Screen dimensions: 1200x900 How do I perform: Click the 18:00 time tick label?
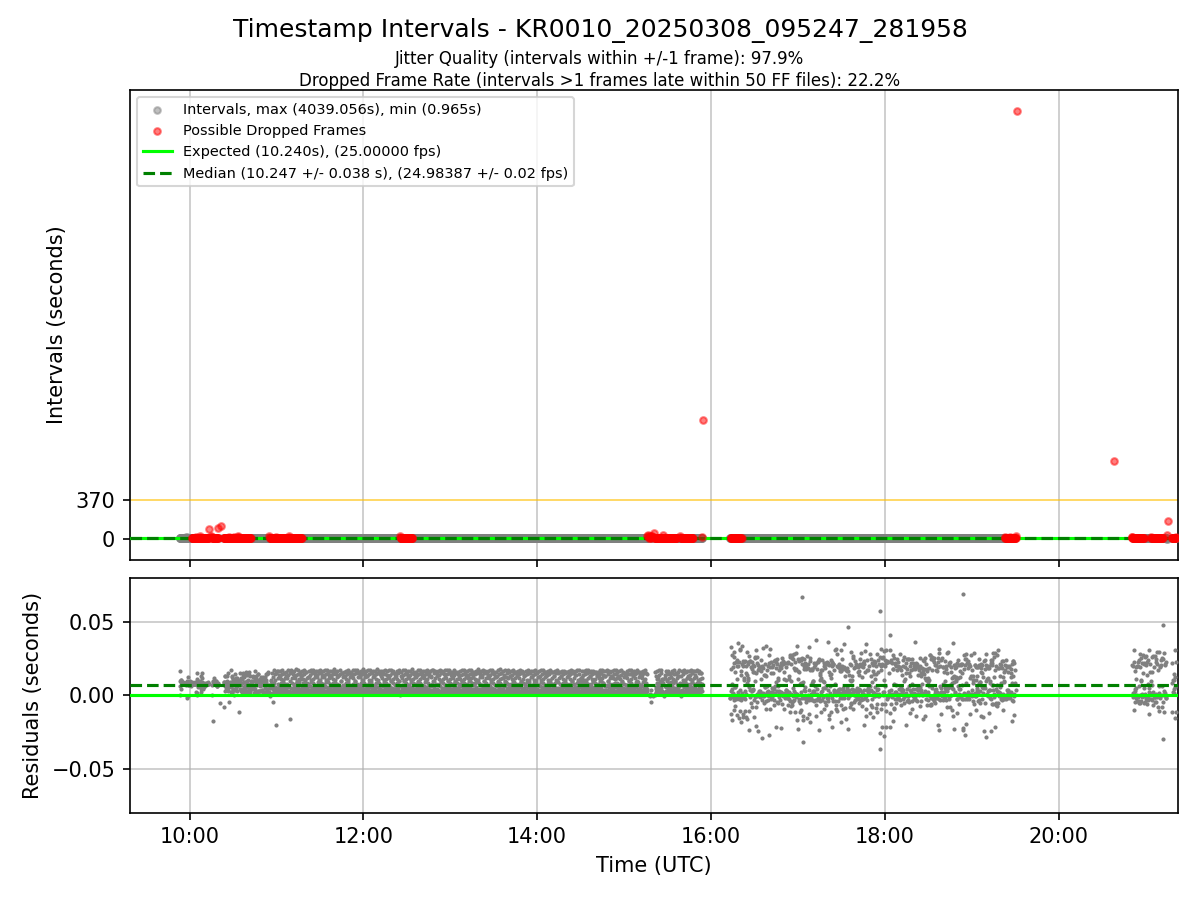click(x=885, y=835)
